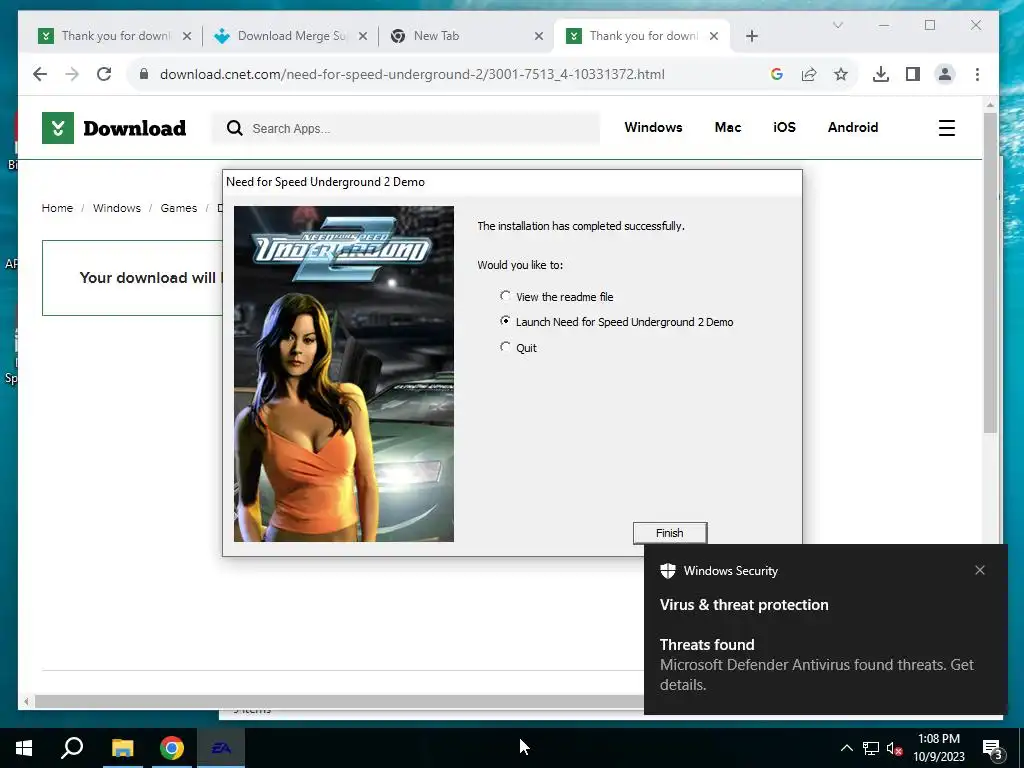
Task: Dismiss the Windows Security notification
Action: [x=980, y=570]
